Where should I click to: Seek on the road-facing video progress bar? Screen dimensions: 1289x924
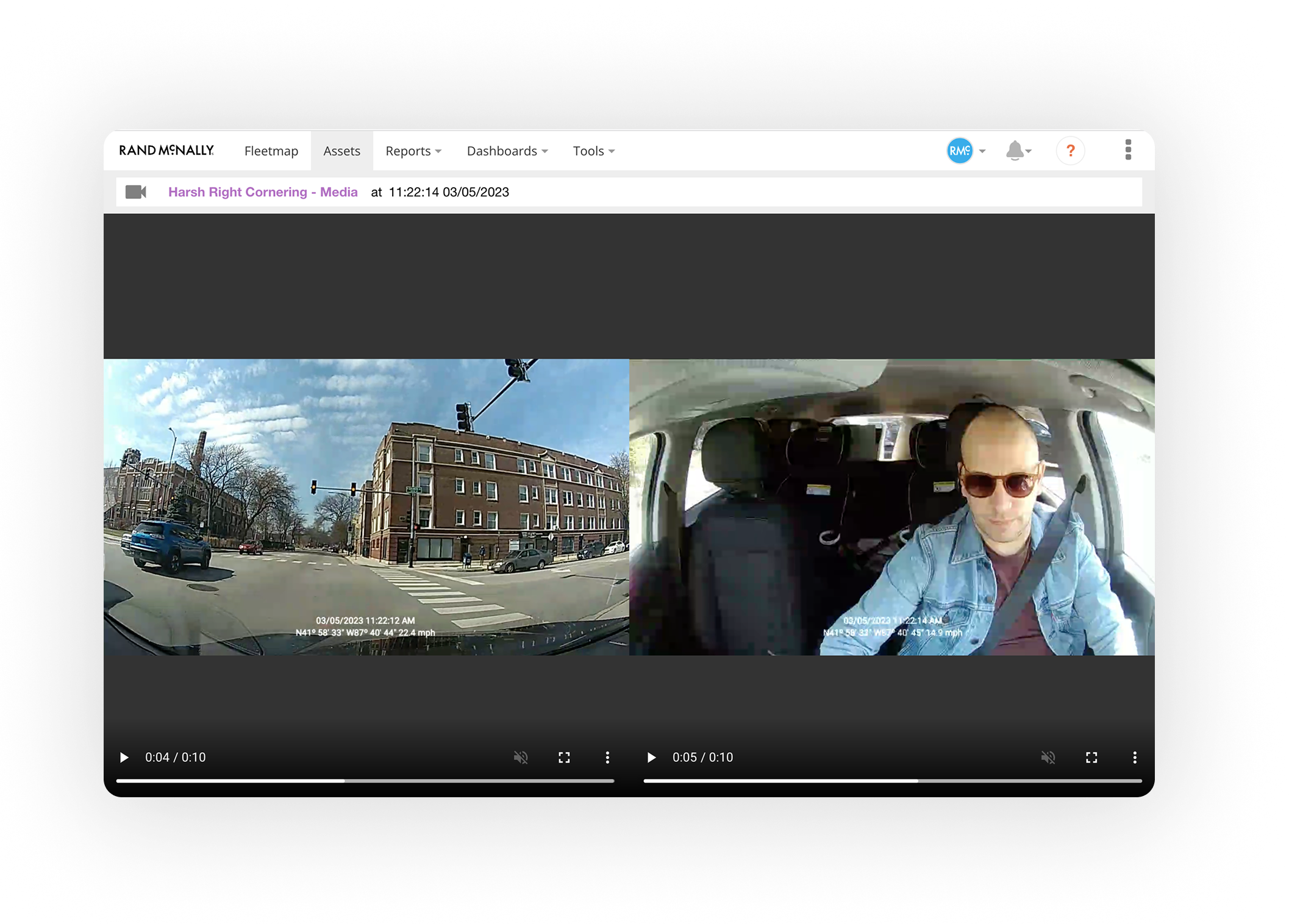[365, 781]
